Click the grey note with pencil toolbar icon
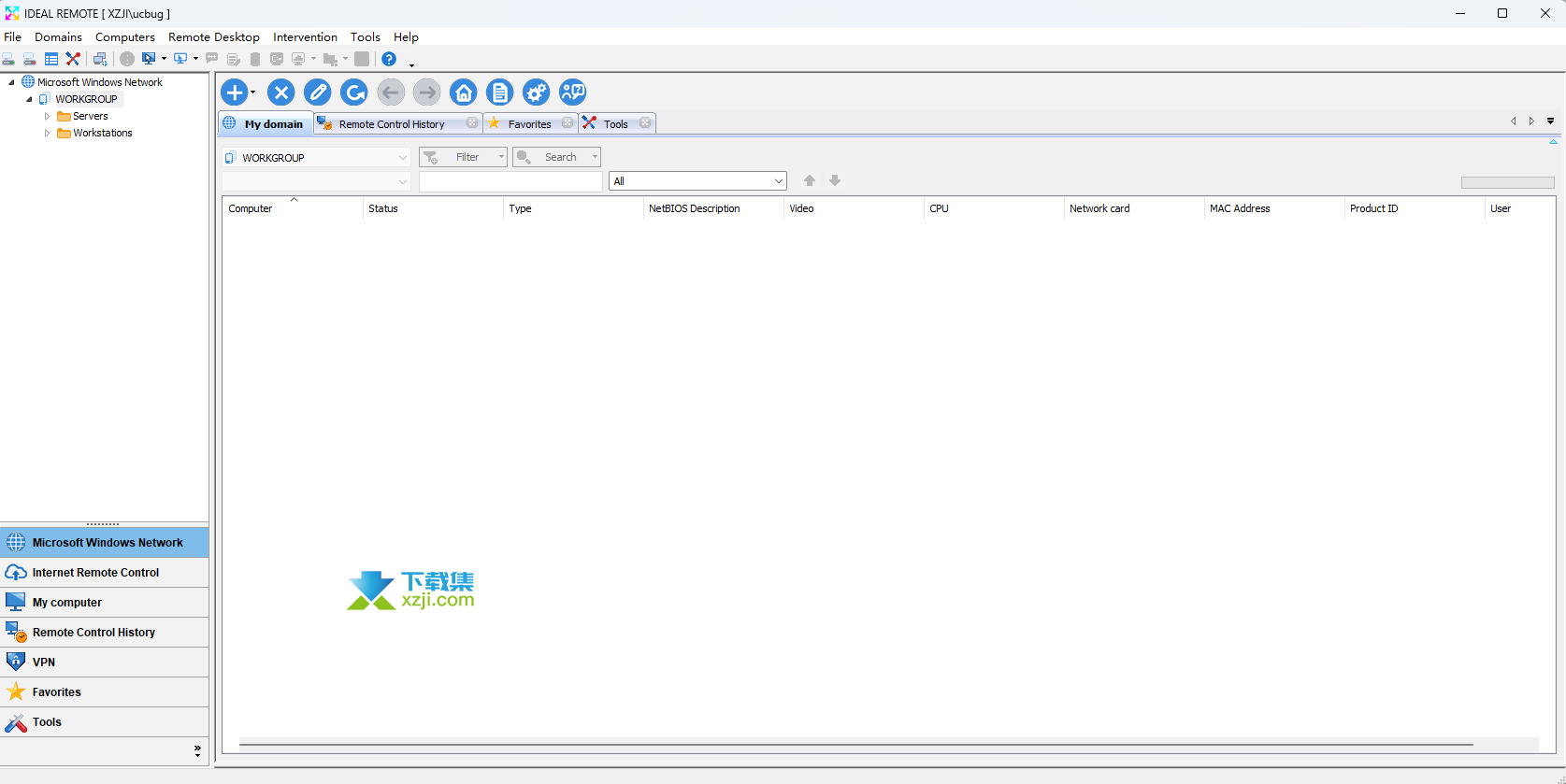Viewport: 1566px width, 784px height. (x=234, y=60)
